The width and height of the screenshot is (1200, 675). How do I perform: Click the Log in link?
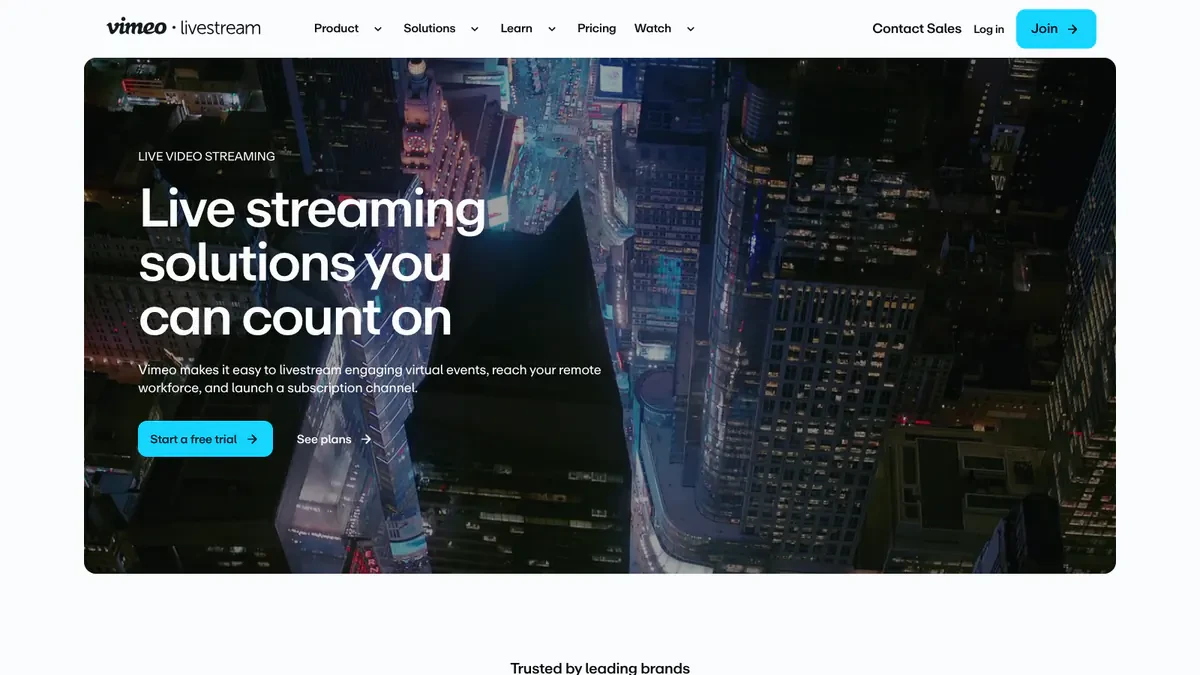989,29
